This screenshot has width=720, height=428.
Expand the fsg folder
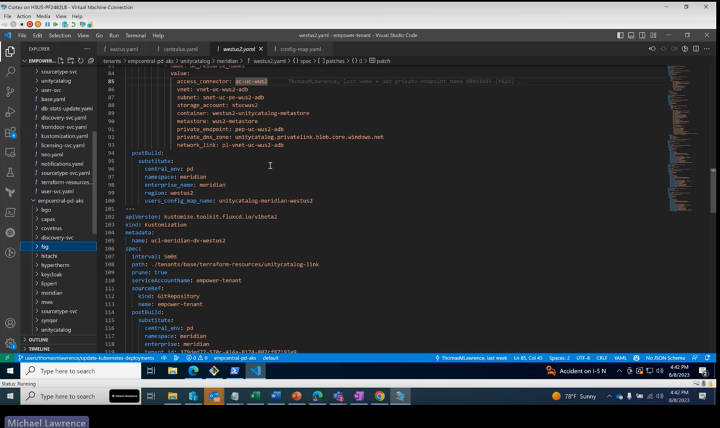[x=58, y=247]
